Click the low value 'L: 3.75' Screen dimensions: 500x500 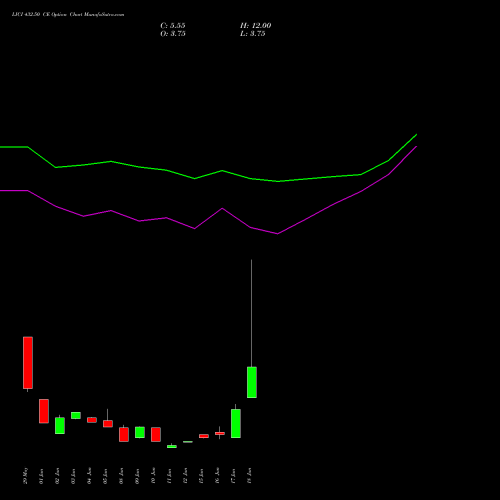pos(253,34)
